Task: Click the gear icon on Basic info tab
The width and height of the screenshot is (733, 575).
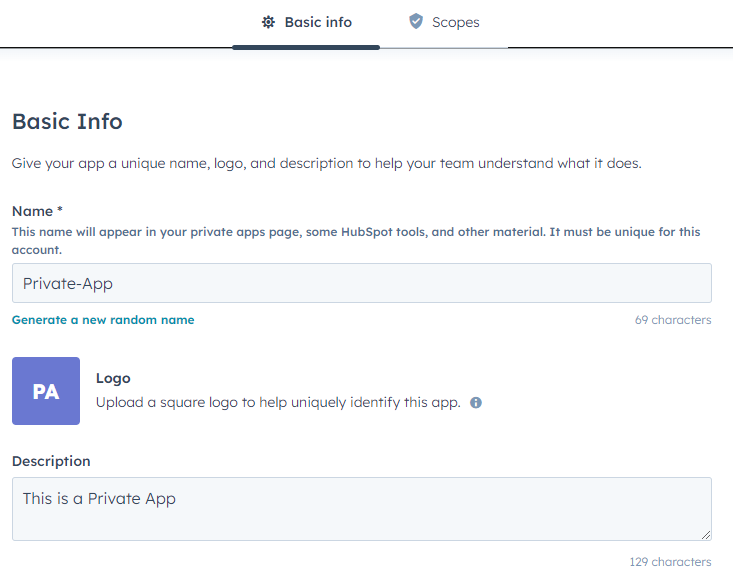Action: 268,22
